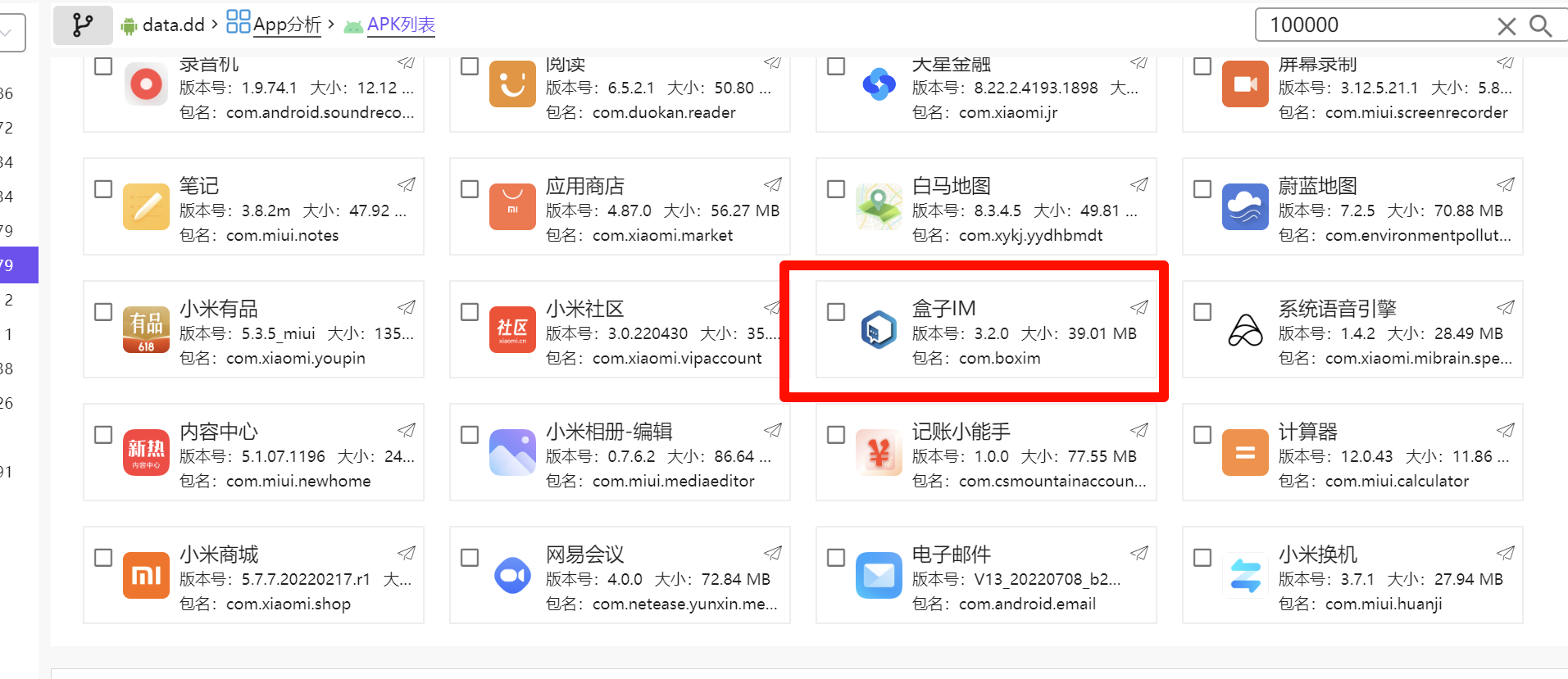Check the 笔记 app checkbox
This screenshot has height=679, width=1568.
pyautogui.click(x=103, y=189)
